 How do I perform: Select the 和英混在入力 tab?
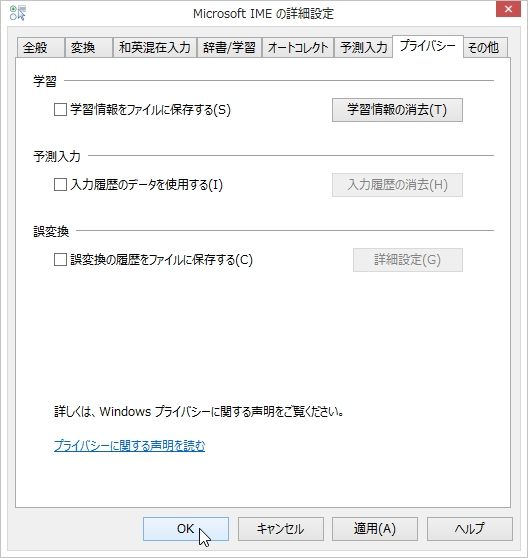click(x=155, y=47)
